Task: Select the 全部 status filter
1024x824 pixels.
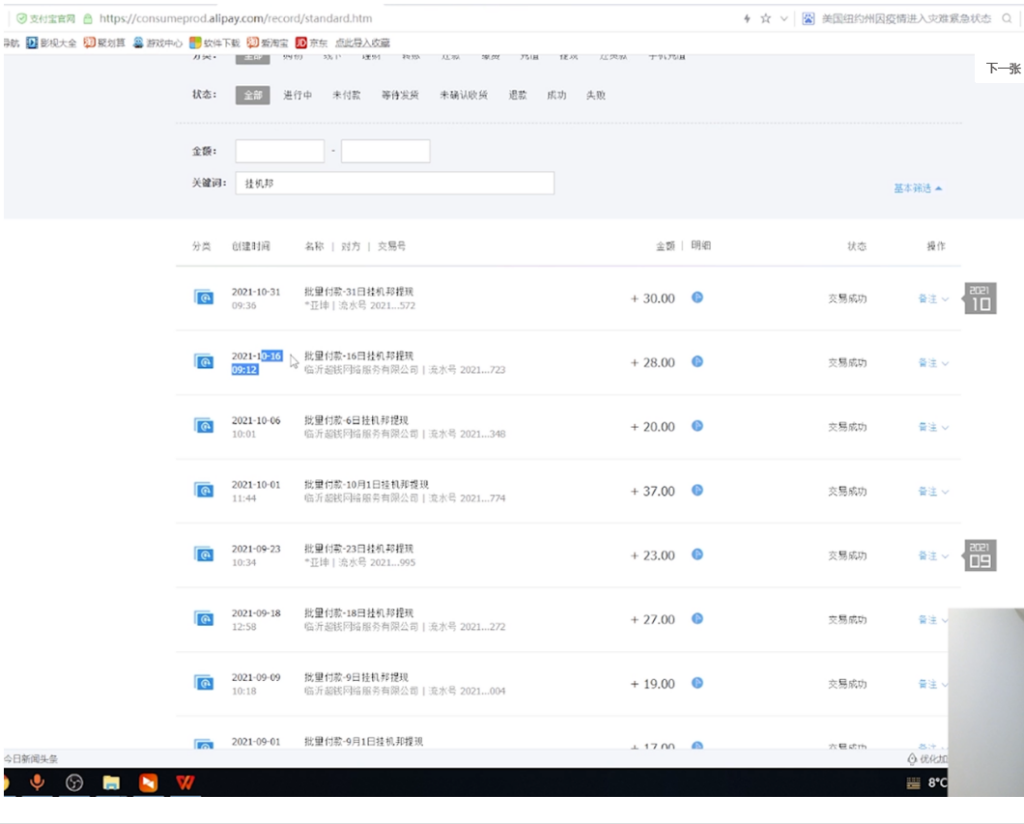Action: (x=253, y=95)
